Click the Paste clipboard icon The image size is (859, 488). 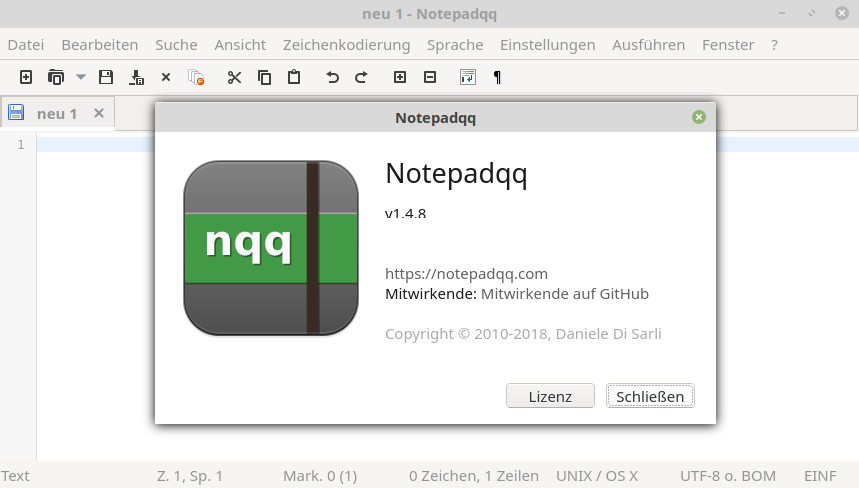point(294,77)
